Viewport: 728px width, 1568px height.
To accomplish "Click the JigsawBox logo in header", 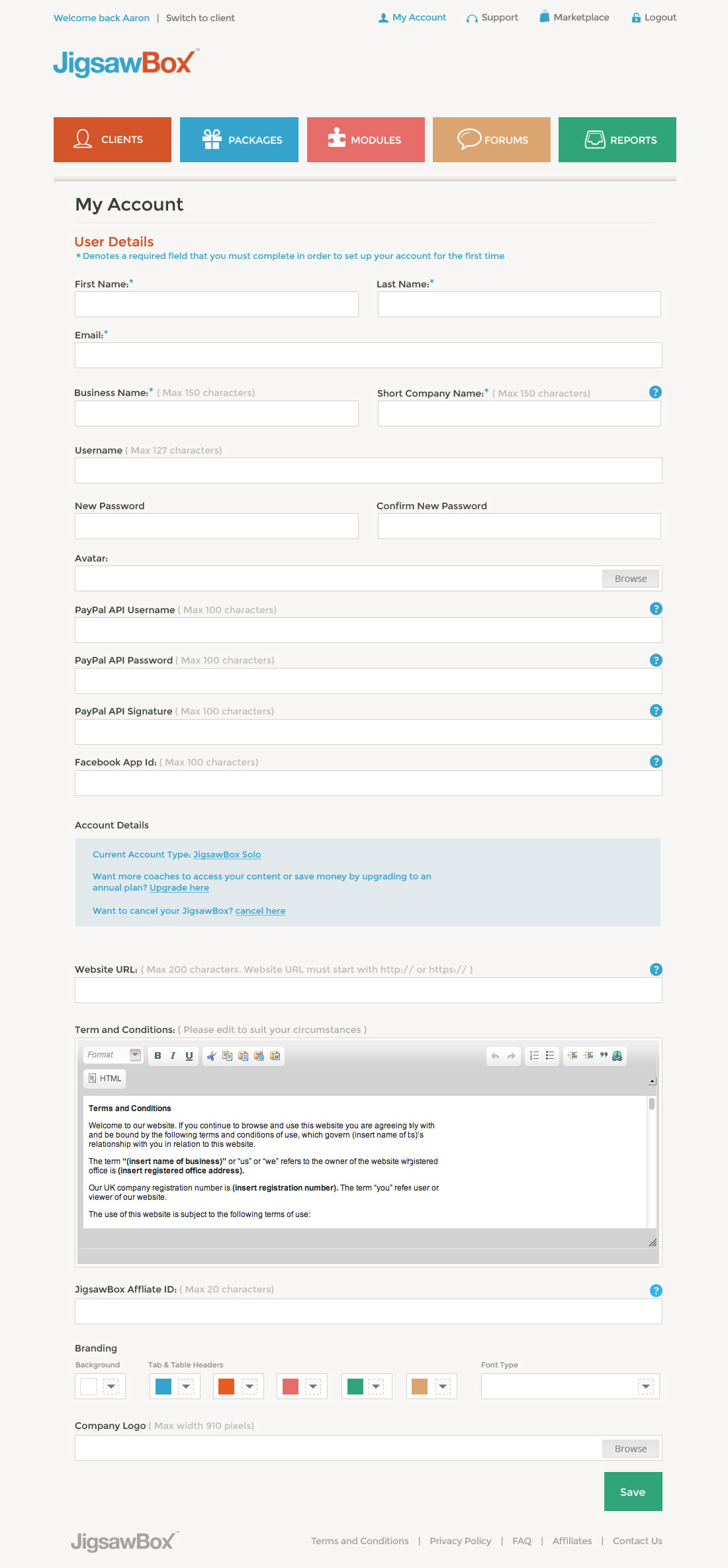I will tap(126, 63).
